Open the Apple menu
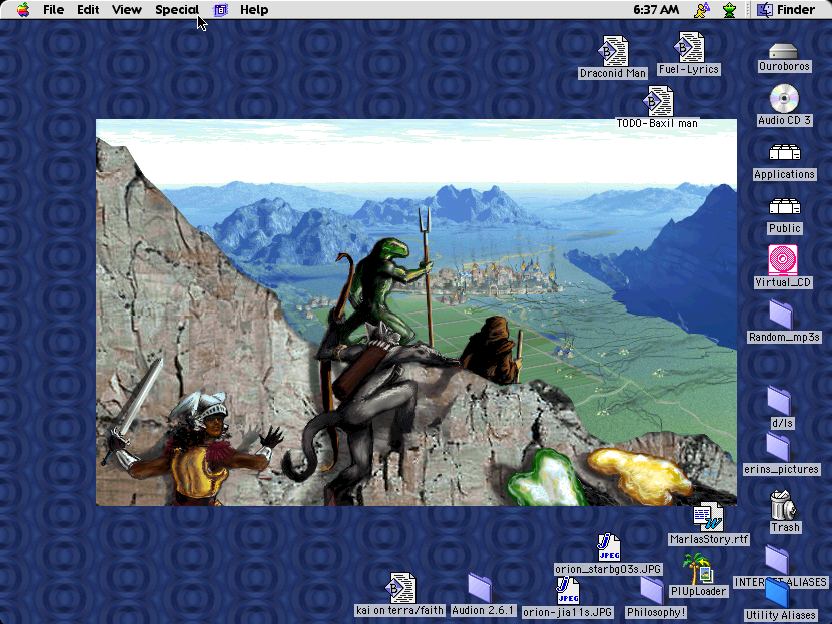 pyautogui.click(x=22, y=10)
